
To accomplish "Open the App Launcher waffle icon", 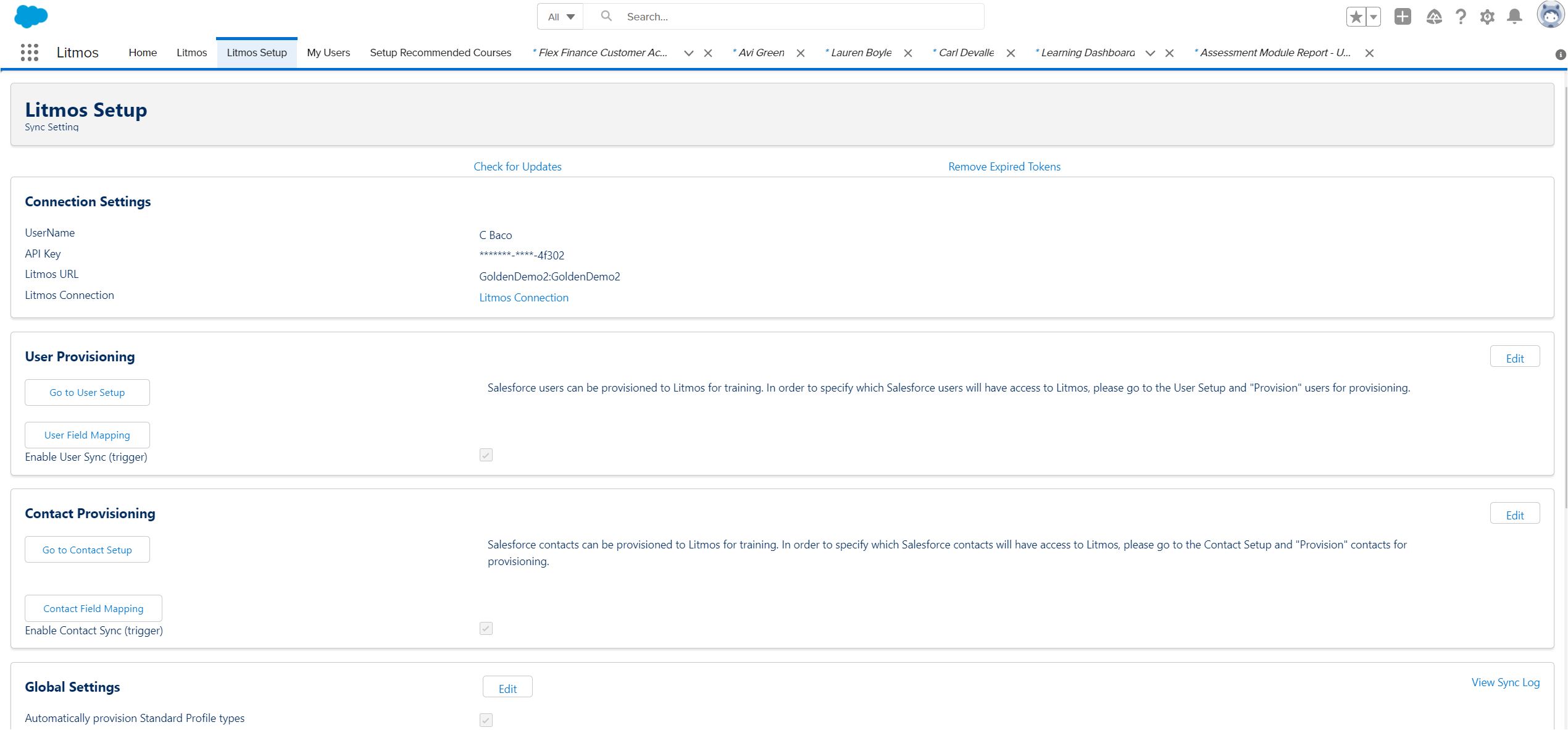I will click(29, 52).
